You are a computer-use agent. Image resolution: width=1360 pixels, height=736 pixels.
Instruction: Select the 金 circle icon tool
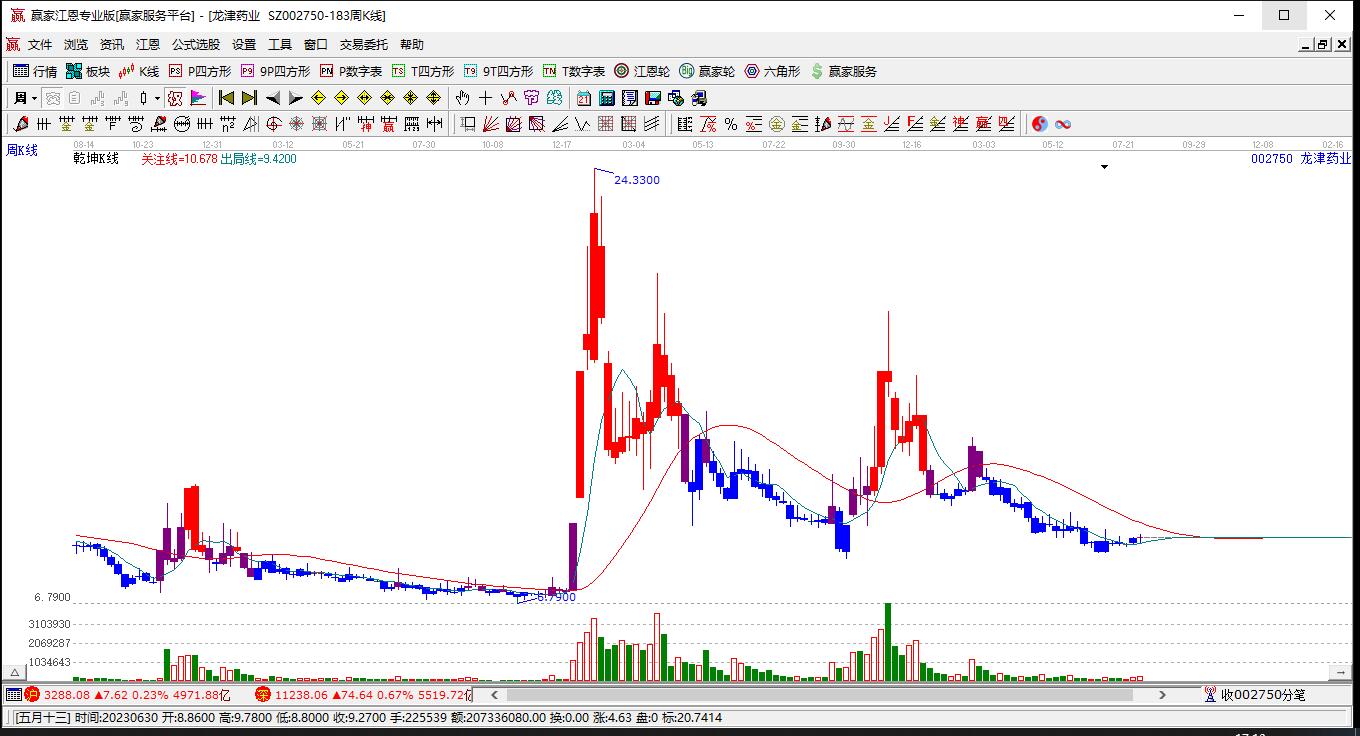pyautogui.click(x=776, y=124)
